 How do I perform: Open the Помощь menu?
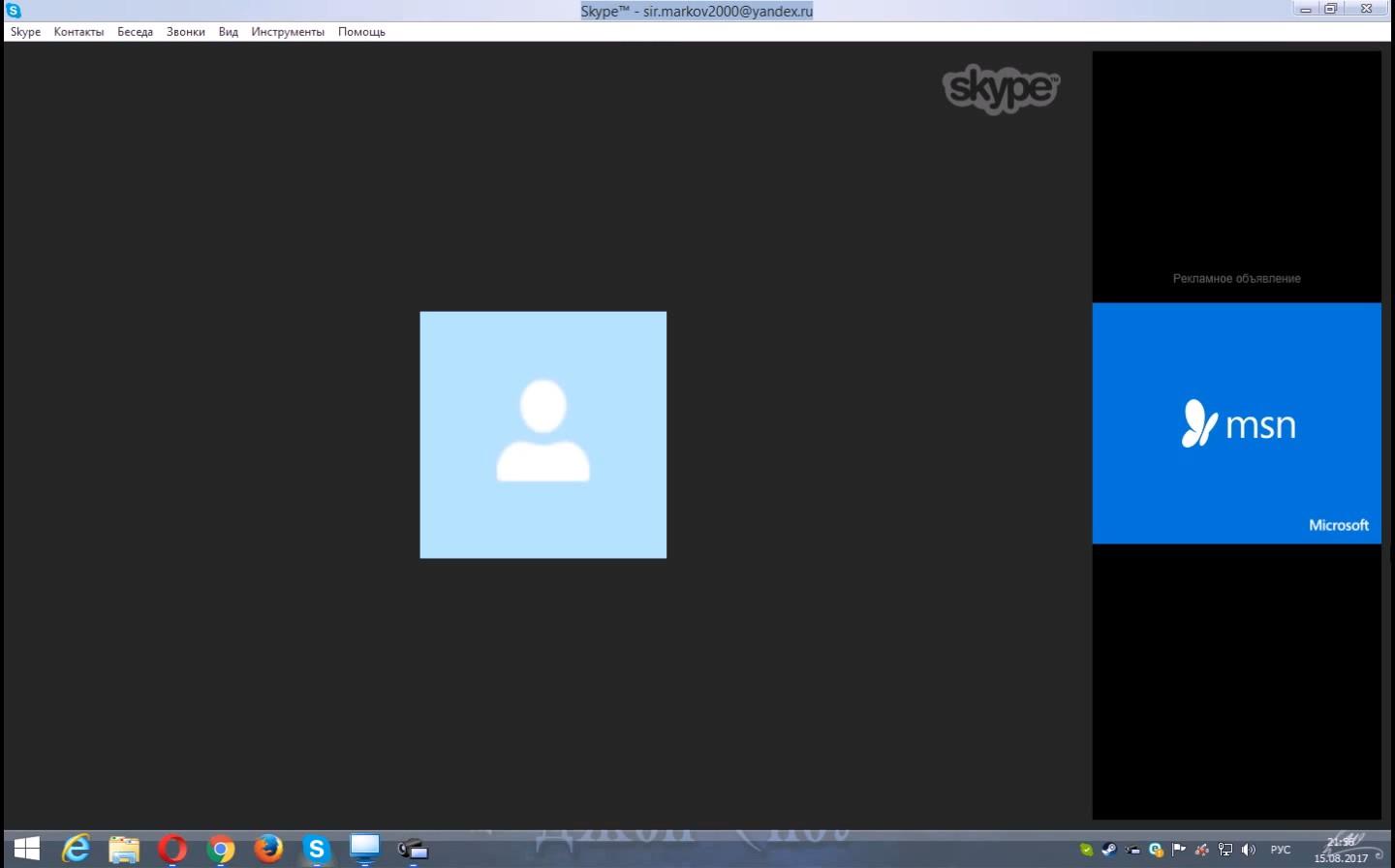click(361, 32)
